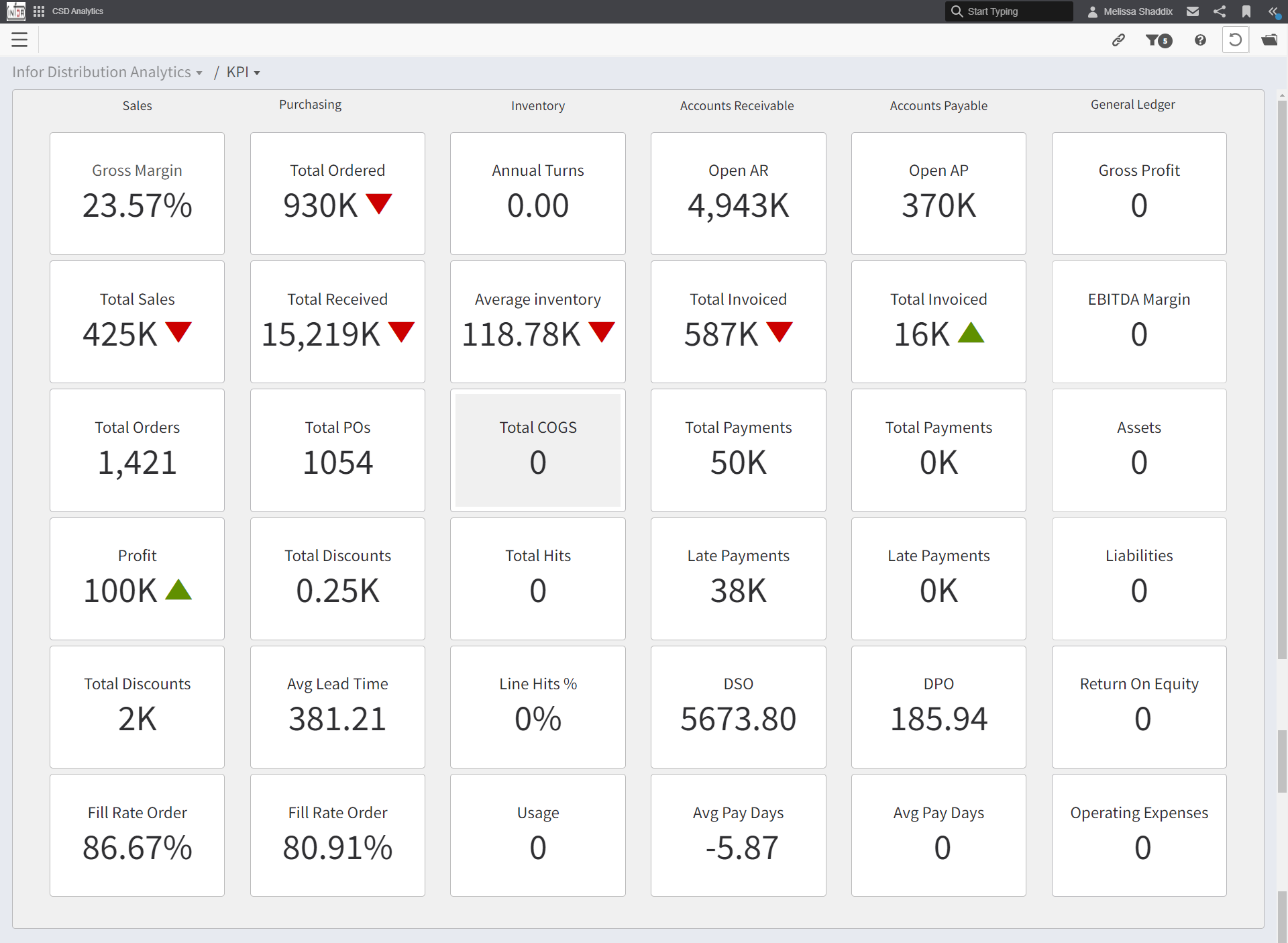Click the reload selections icon
The image size is (1288, 943).
coord(1236,40)
